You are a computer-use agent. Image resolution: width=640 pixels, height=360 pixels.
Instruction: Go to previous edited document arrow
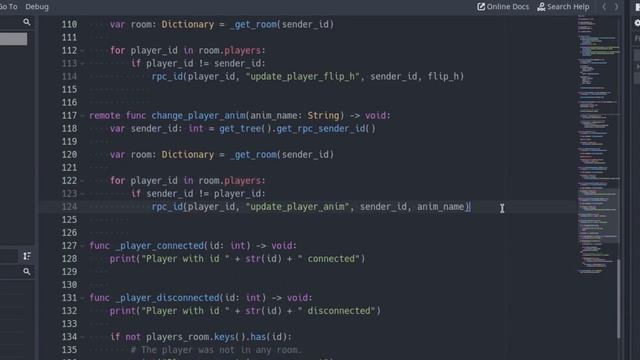604,7
